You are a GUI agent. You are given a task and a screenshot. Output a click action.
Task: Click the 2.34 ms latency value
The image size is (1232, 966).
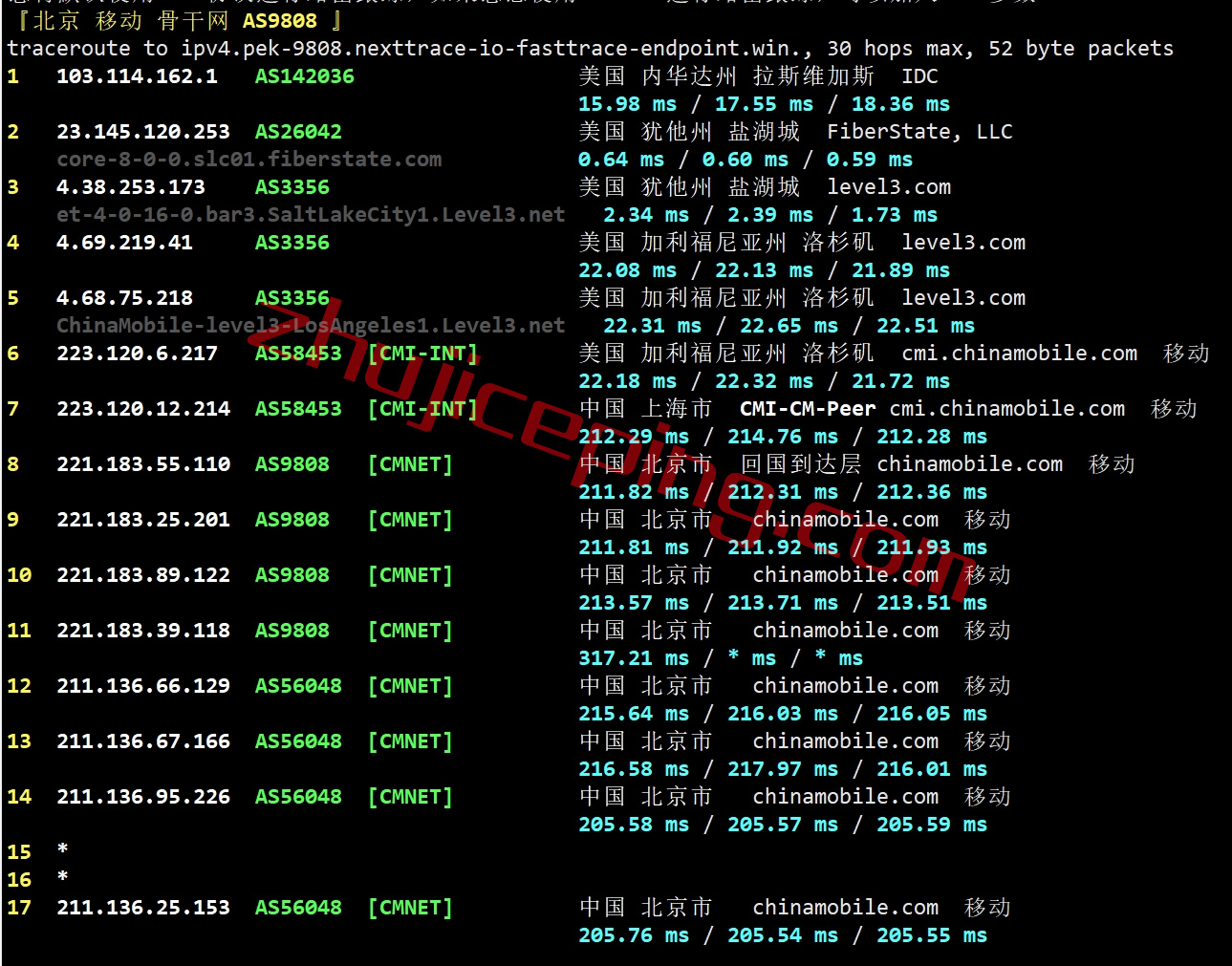pyautogui.click(x=646, y=215)
